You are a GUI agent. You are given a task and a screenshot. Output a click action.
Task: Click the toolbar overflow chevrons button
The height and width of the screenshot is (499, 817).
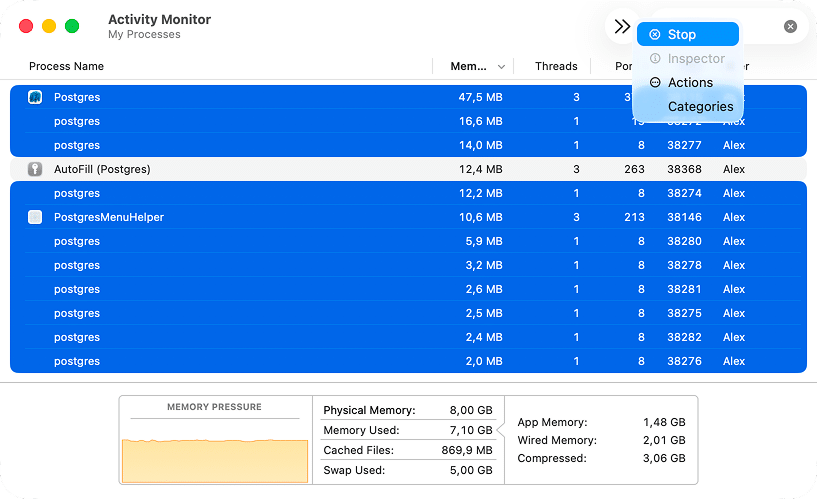(x=622, y=27)
